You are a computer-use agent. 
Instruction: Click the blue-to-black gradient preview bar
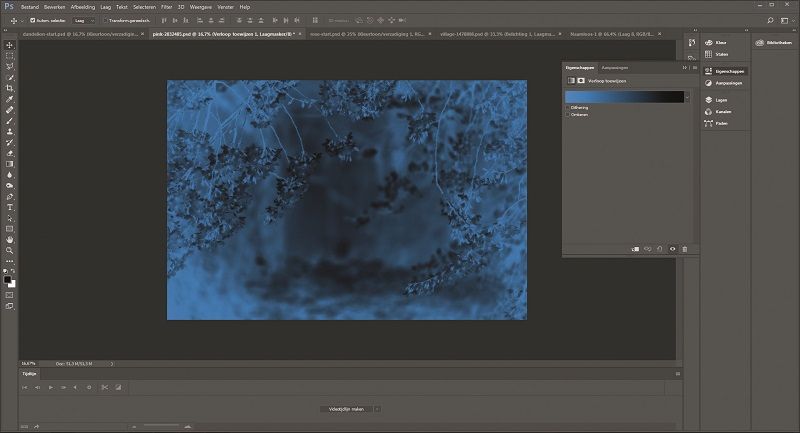pyautogui.click(x=625, y=97)
